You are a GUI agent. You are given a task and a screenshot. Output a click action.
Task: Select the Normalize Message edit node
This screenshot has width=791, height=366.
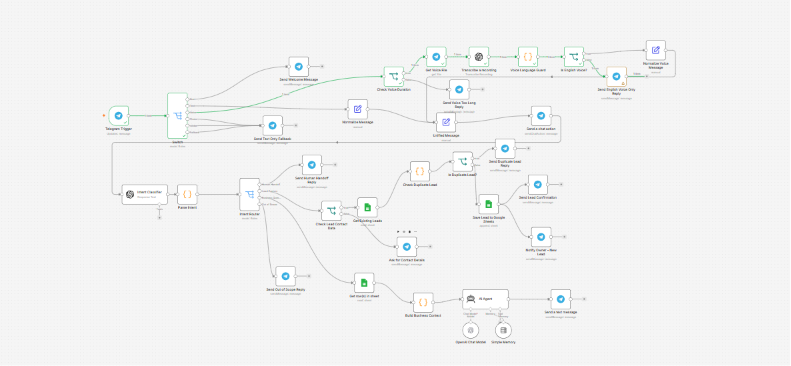point(358,109)
